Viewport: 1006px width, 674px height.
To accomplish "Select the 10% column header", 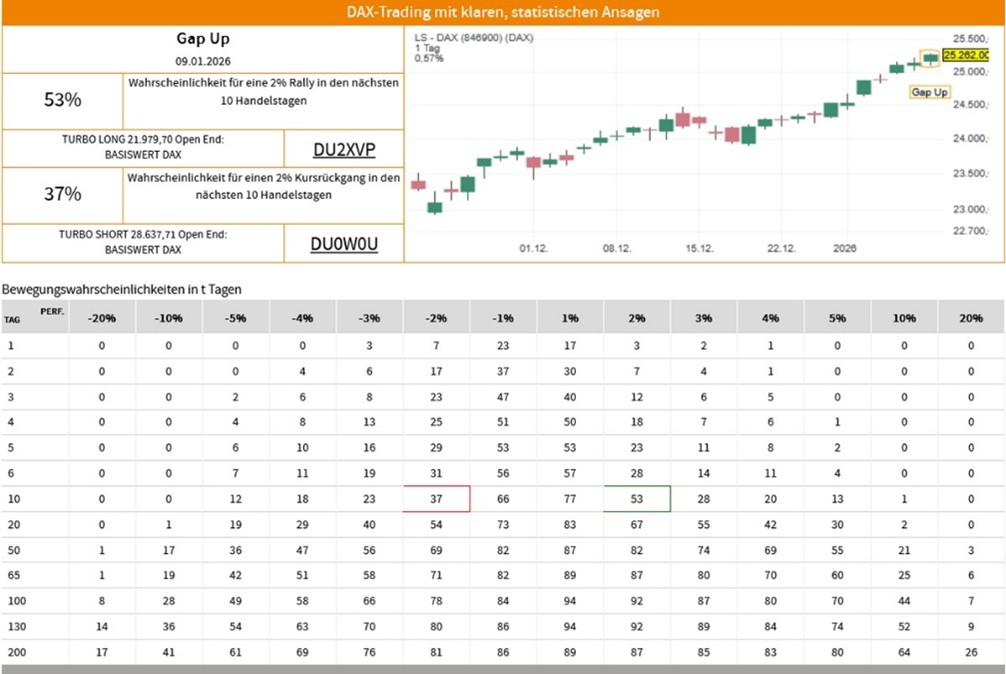I will click(x=904, y=317).
